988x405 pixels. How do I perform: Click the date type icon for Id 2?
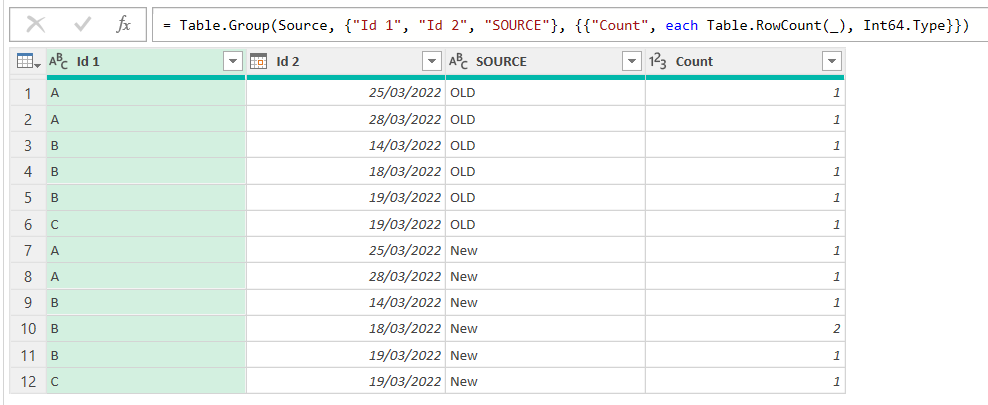[258, 62]
